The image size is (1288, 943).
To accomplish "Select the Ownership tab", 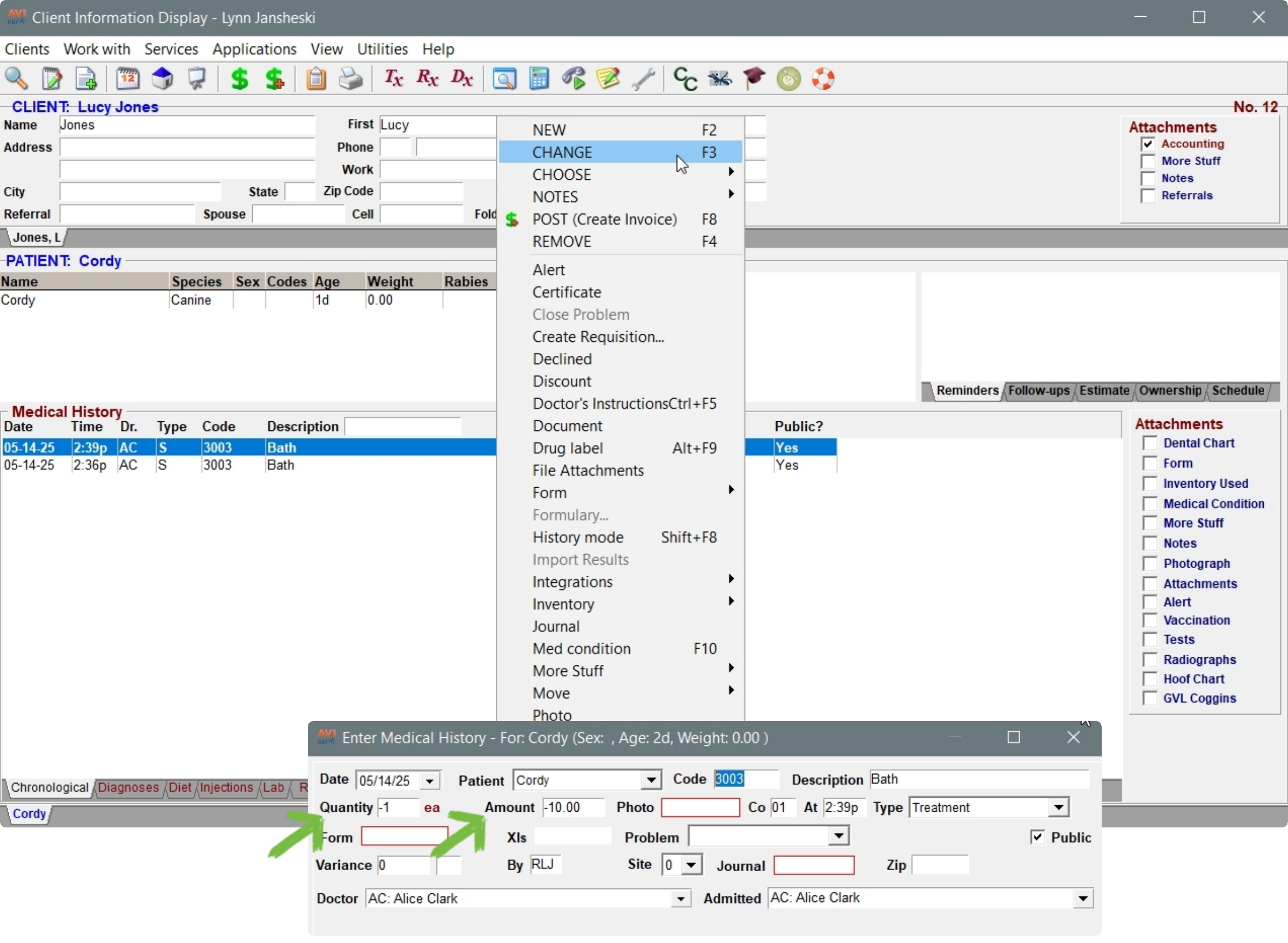I will pyautogui.click(x=1170, y=390).
